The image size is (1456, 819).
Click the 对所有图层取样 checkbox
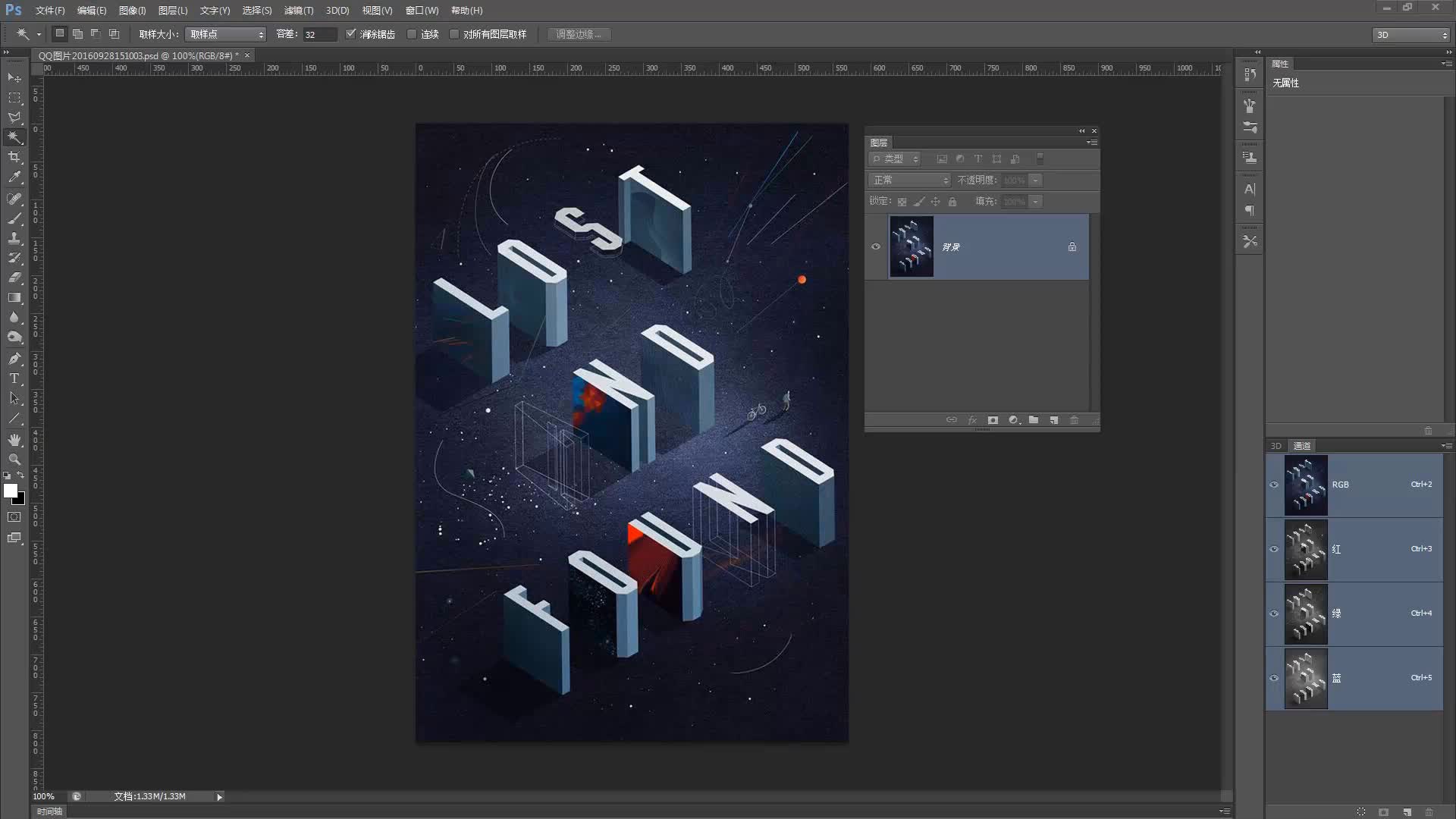click(456, 34)
